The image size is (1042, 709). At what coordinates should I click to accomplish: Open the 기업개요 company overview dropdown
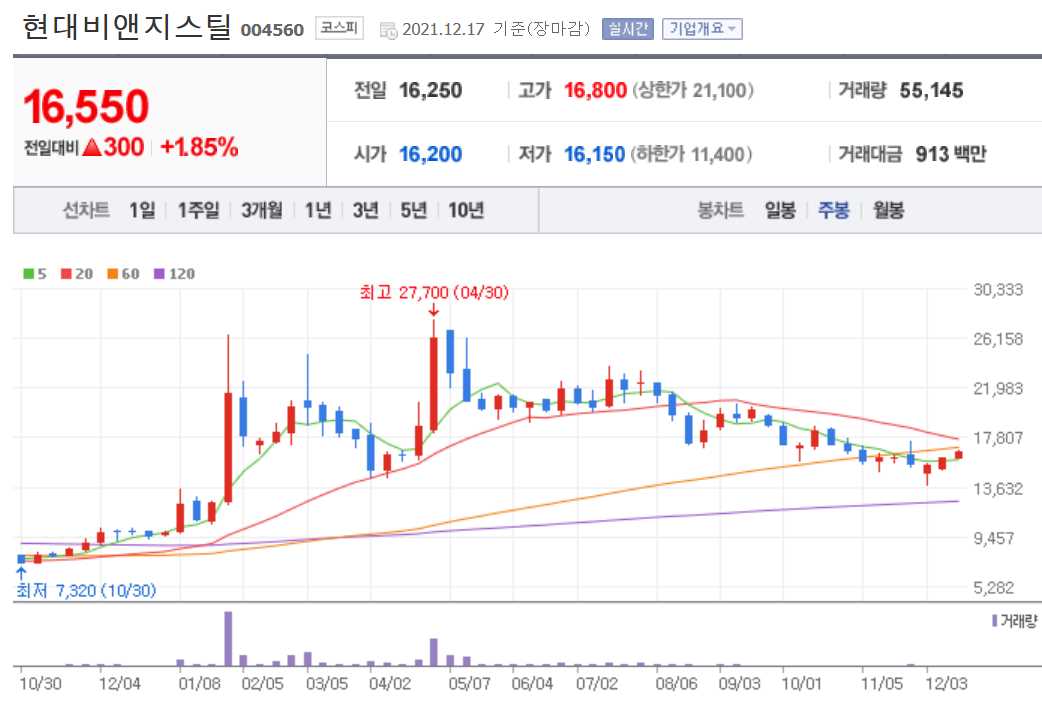coord(704,27)
